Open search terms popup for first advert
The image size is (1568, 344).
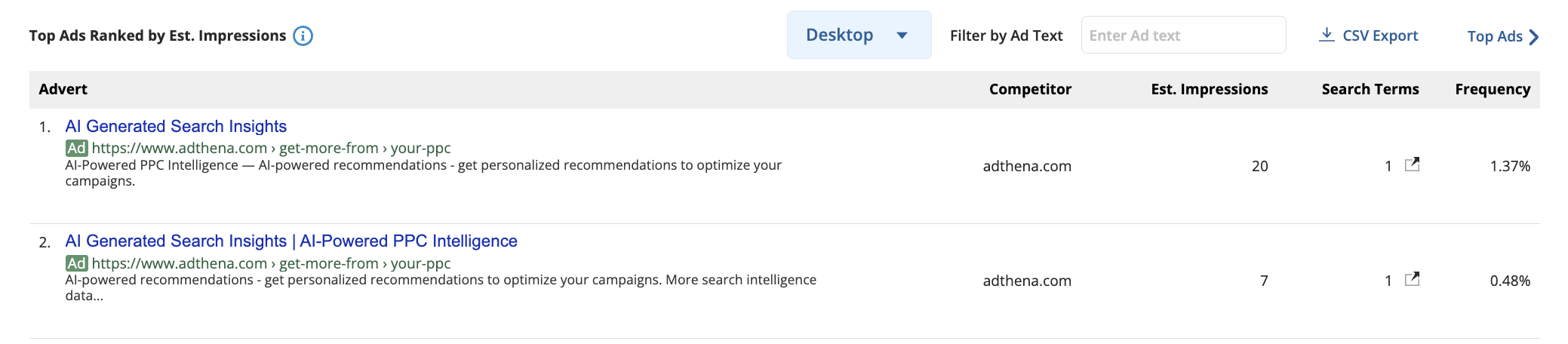click(1412, 164)
